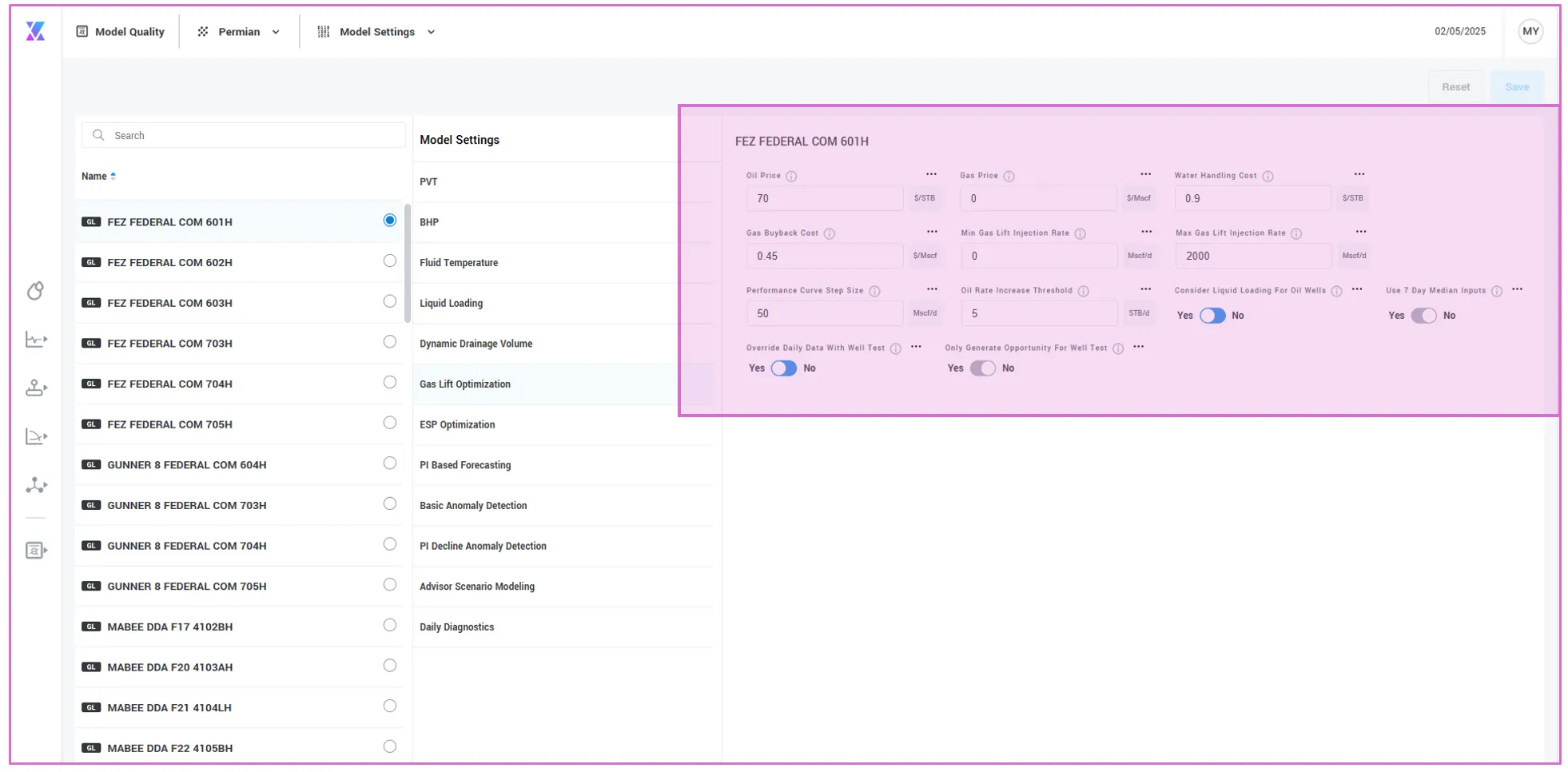Toggle Consider Liquid Loading For Oil Wells
The image size is (1568, 772).
tap(1212, 316)
